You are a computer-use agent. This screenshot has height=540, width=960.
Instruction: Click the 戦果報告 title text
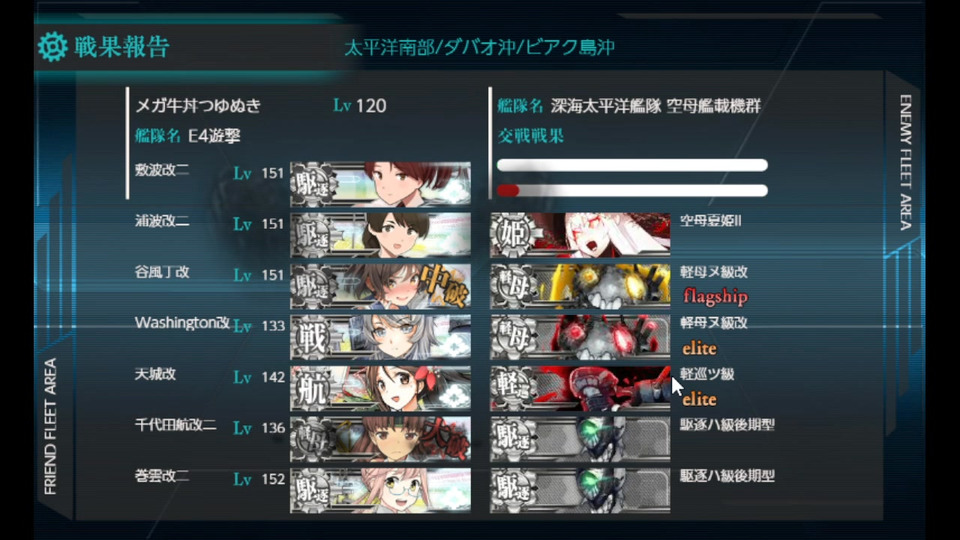121,47
